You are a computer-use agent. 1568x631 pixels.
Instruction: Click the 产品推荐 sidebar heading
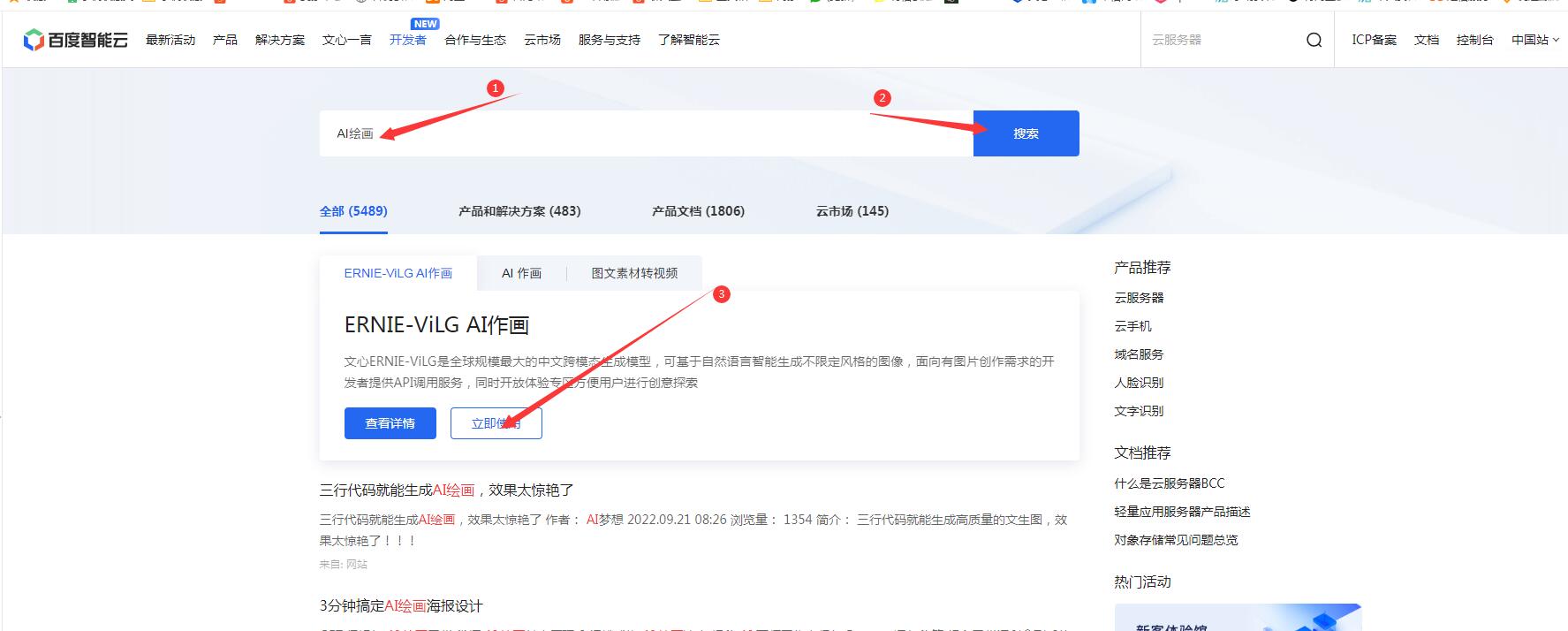[x=1142, y=267]
